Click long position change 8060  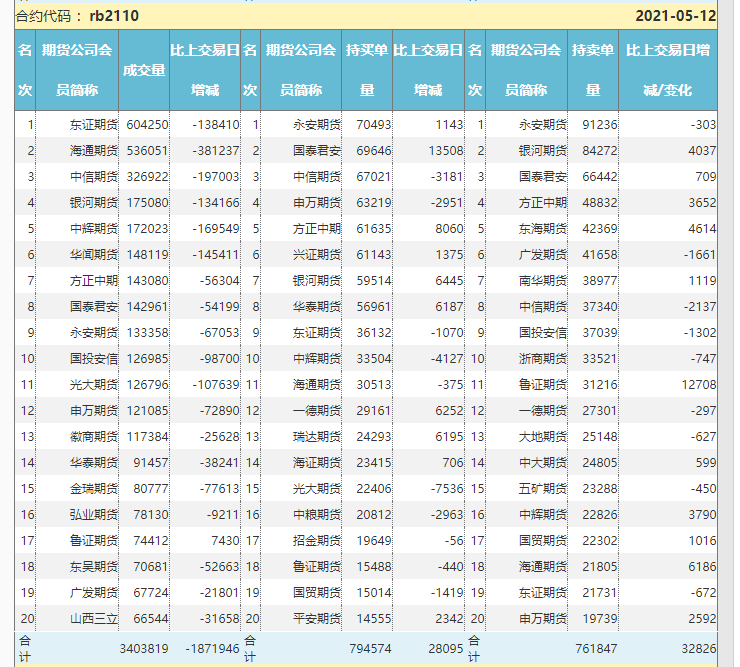[x=449, y=228]
